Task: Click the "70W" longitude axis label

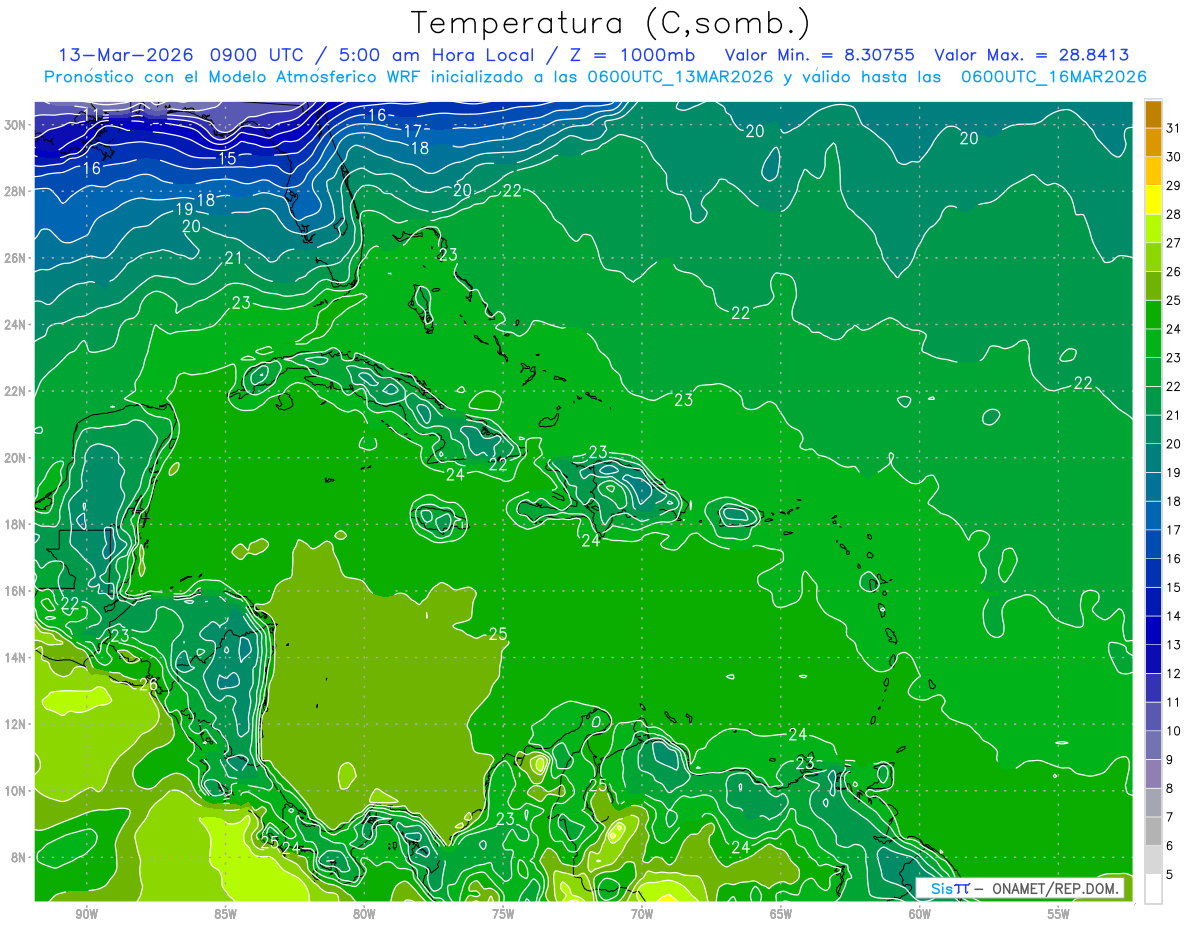Action: pos(642,914)
